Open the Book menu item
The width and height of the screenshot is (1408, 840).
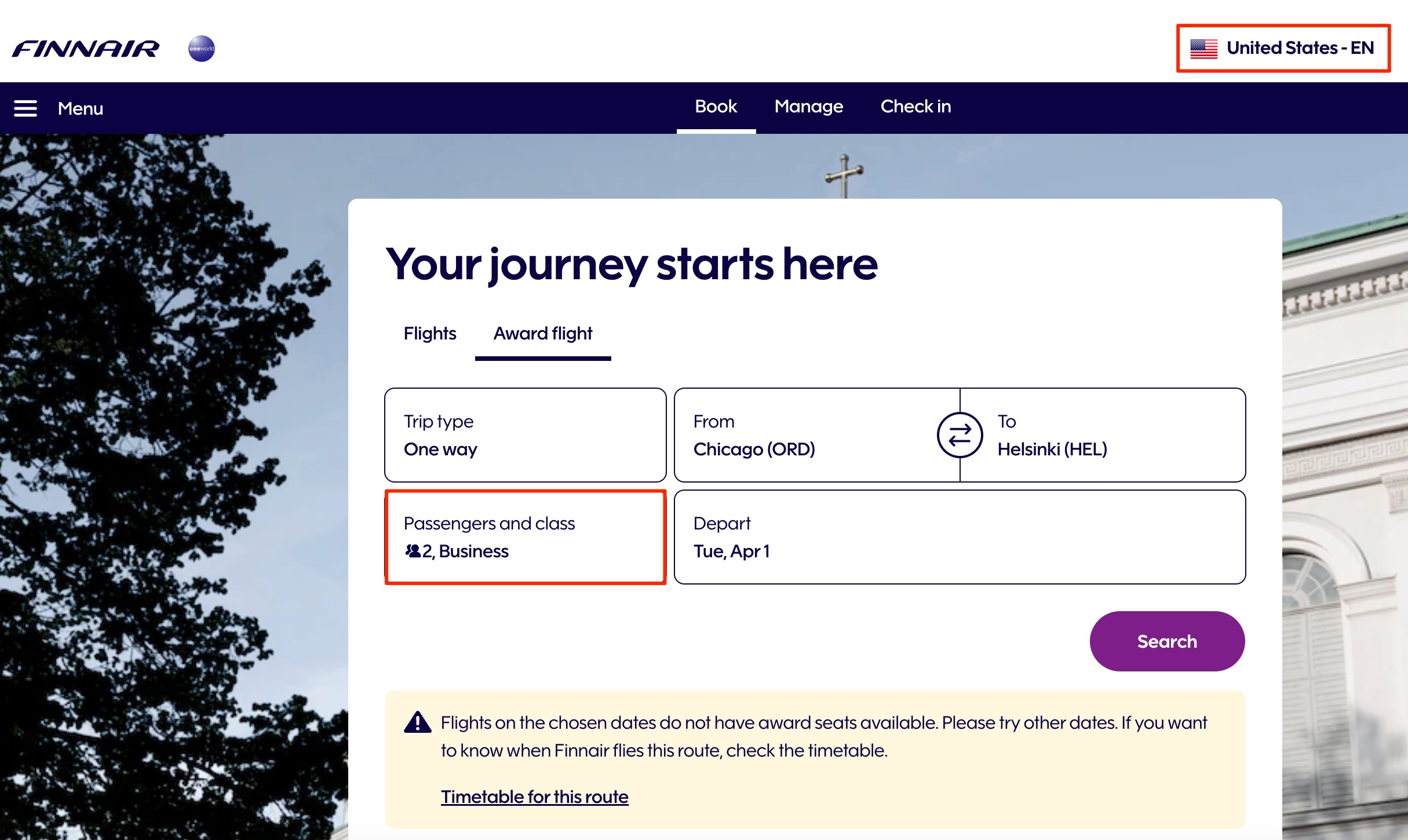pos(716,107)
